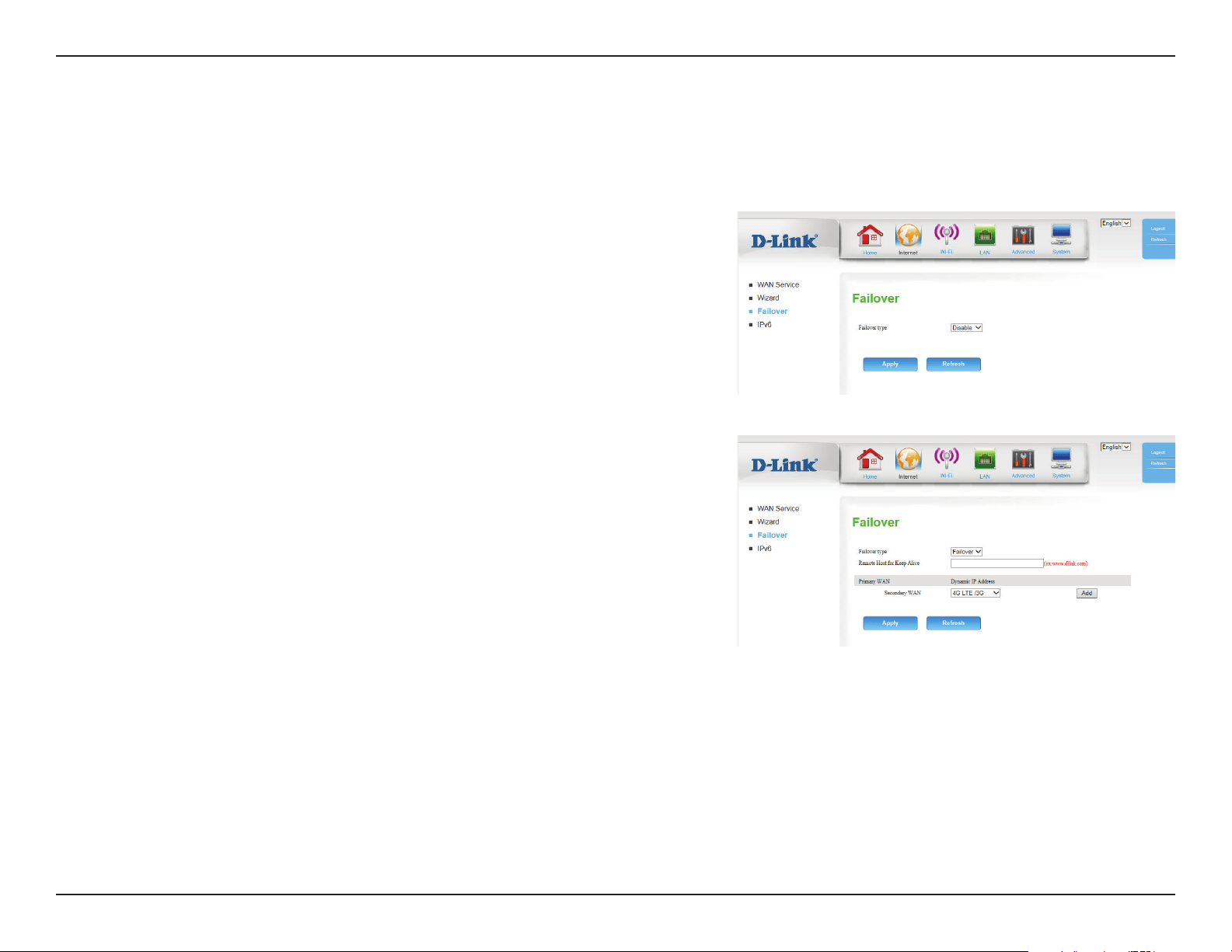Click Logout link in upper router screenshot

[1158, 228]
